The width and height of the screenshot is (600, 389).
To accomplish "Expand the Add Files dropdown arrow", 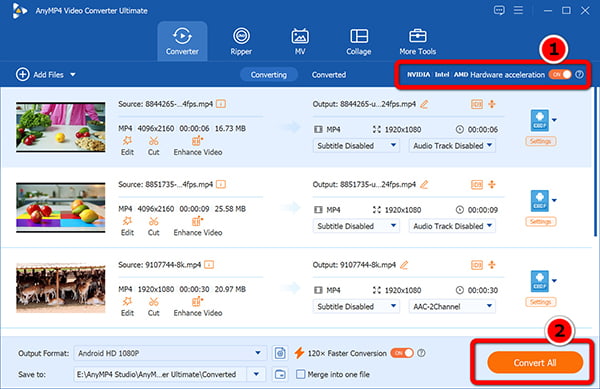I will click(73, 75).
